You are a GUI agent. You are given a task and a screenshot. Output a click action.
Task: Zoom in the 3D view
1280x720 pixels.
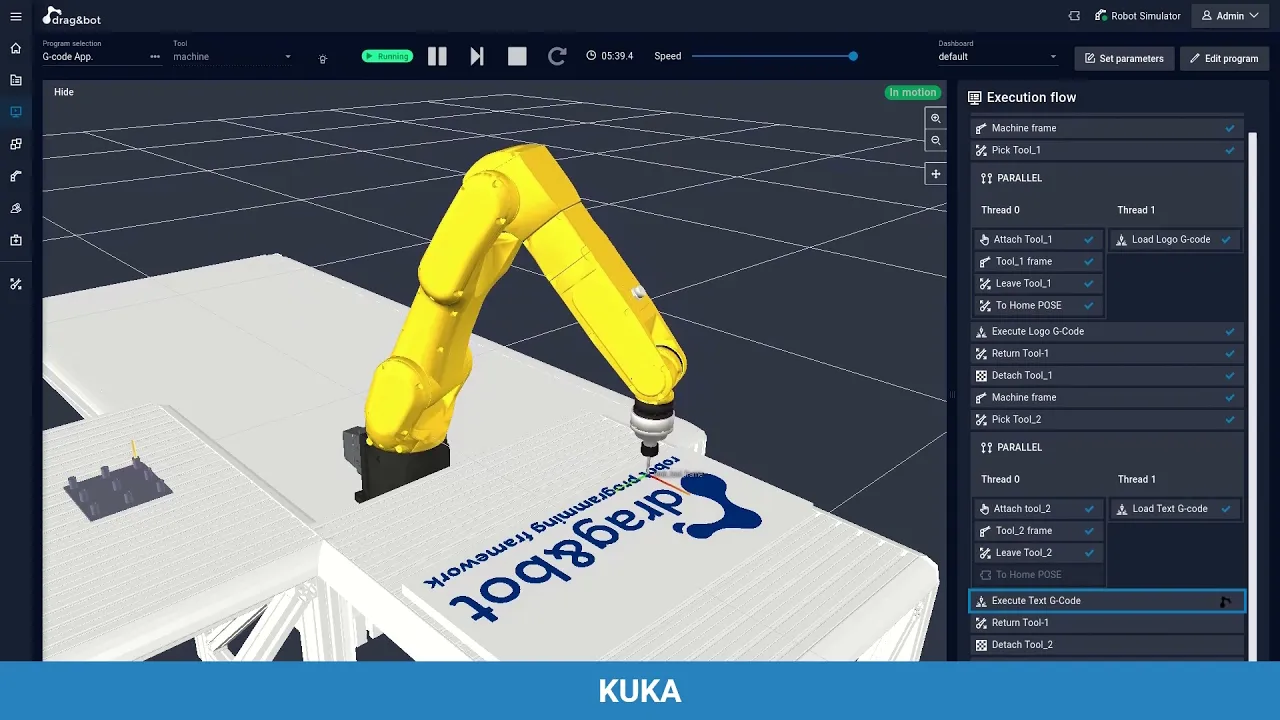coord(936,118)
